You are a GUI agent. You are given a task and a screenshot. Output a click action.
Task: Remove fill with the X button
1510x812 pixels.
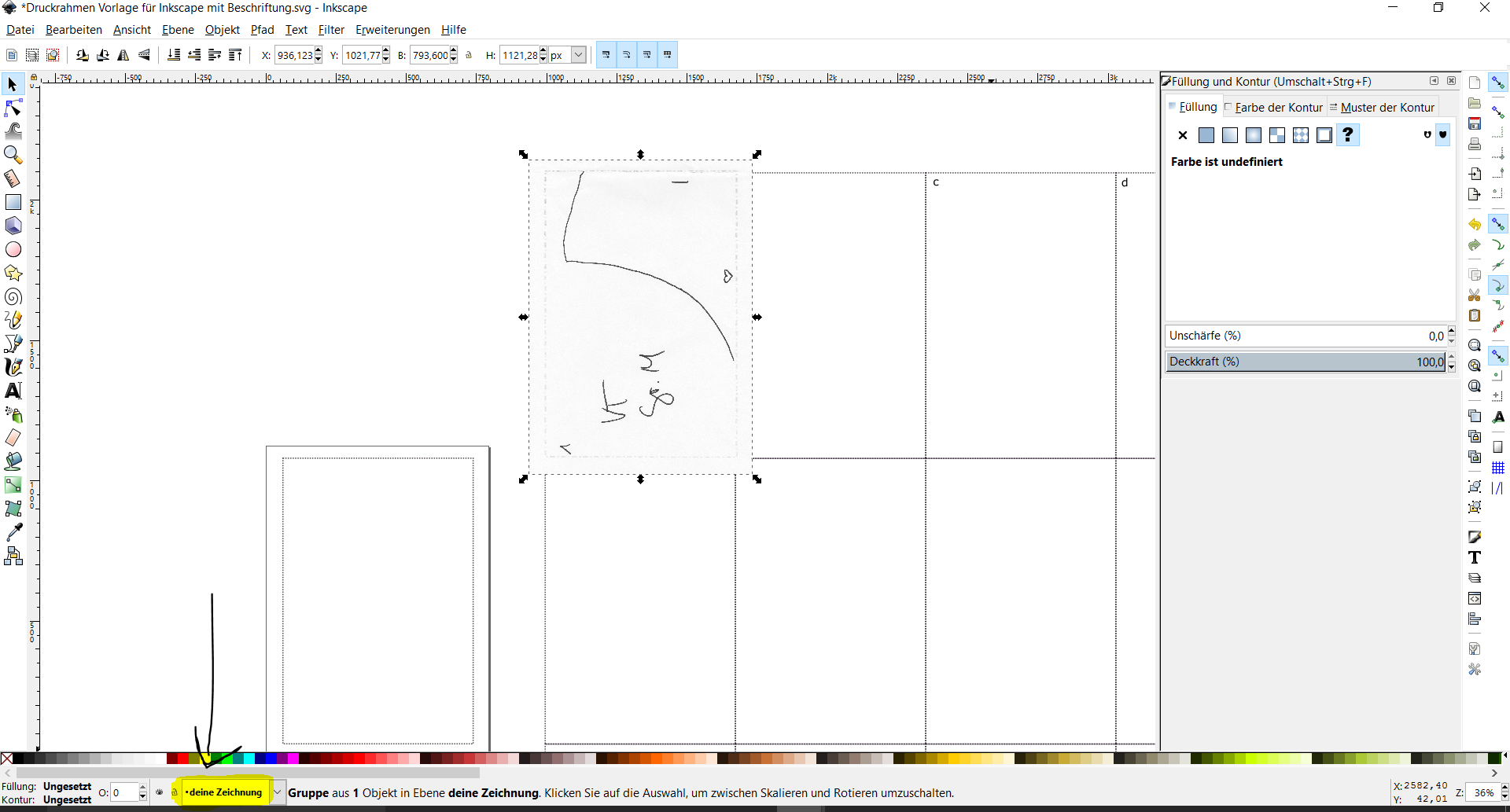coord(1182,135)
